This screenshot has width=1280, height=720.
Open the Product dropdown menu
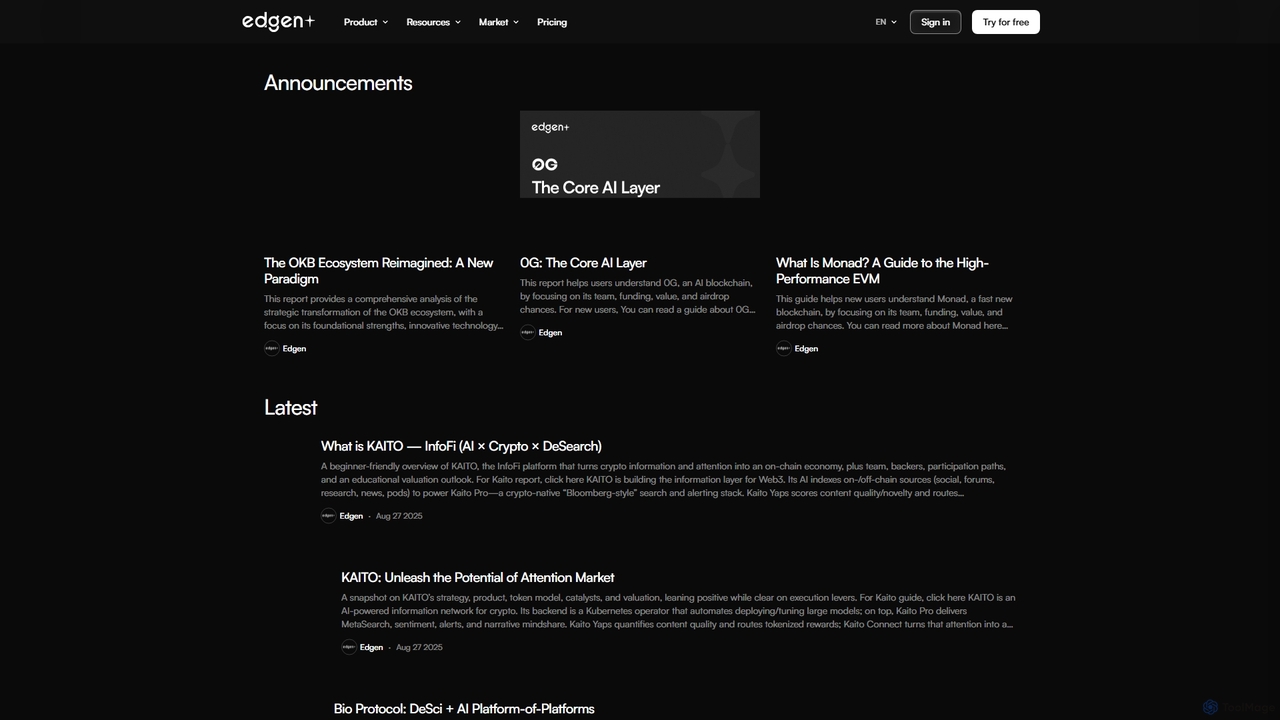coord(365,22)
